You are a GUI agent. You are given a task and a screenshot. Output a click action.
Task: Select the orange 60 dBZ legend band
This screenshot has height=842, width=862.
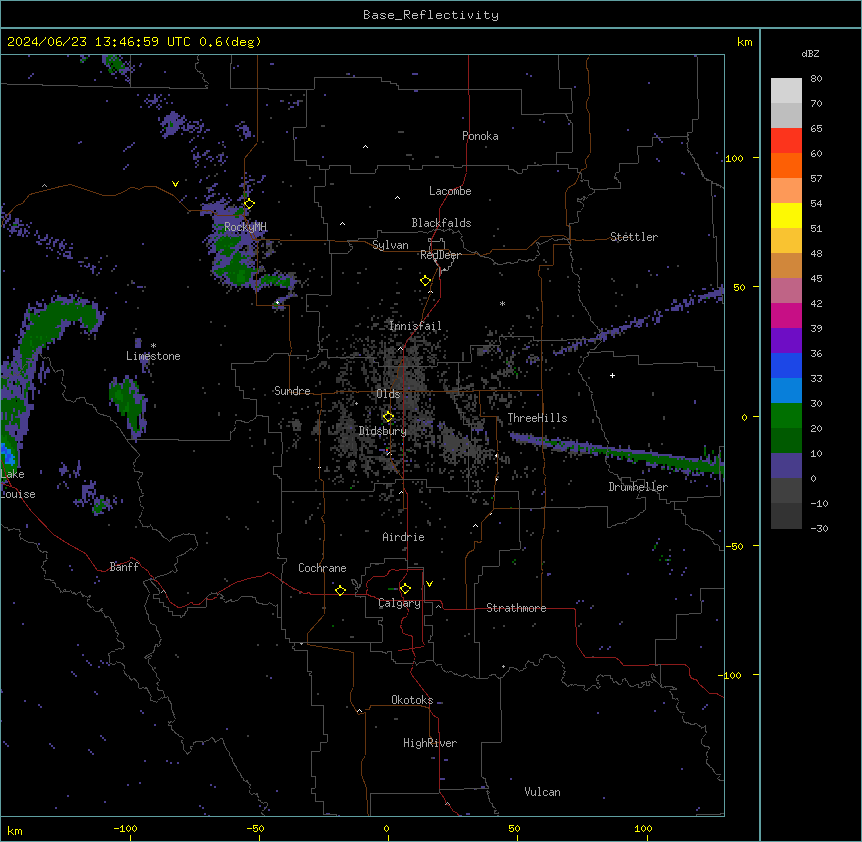(786, 165)
